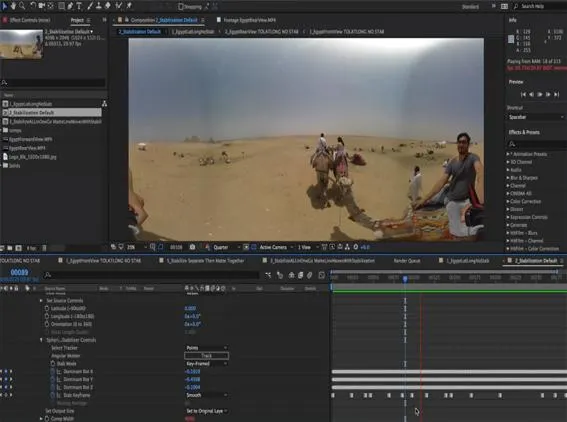The width and height of the screenshot is (567, 422).
Task: Open the Stab Mode Key-Framed dropdown
Action: coord(206,364)
